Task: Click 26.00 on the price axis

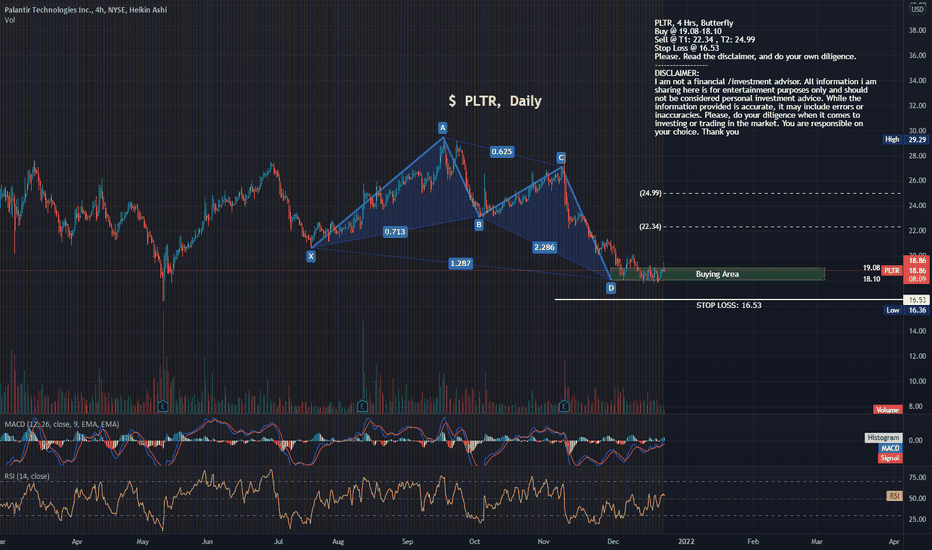Action: tap(917, 180)
